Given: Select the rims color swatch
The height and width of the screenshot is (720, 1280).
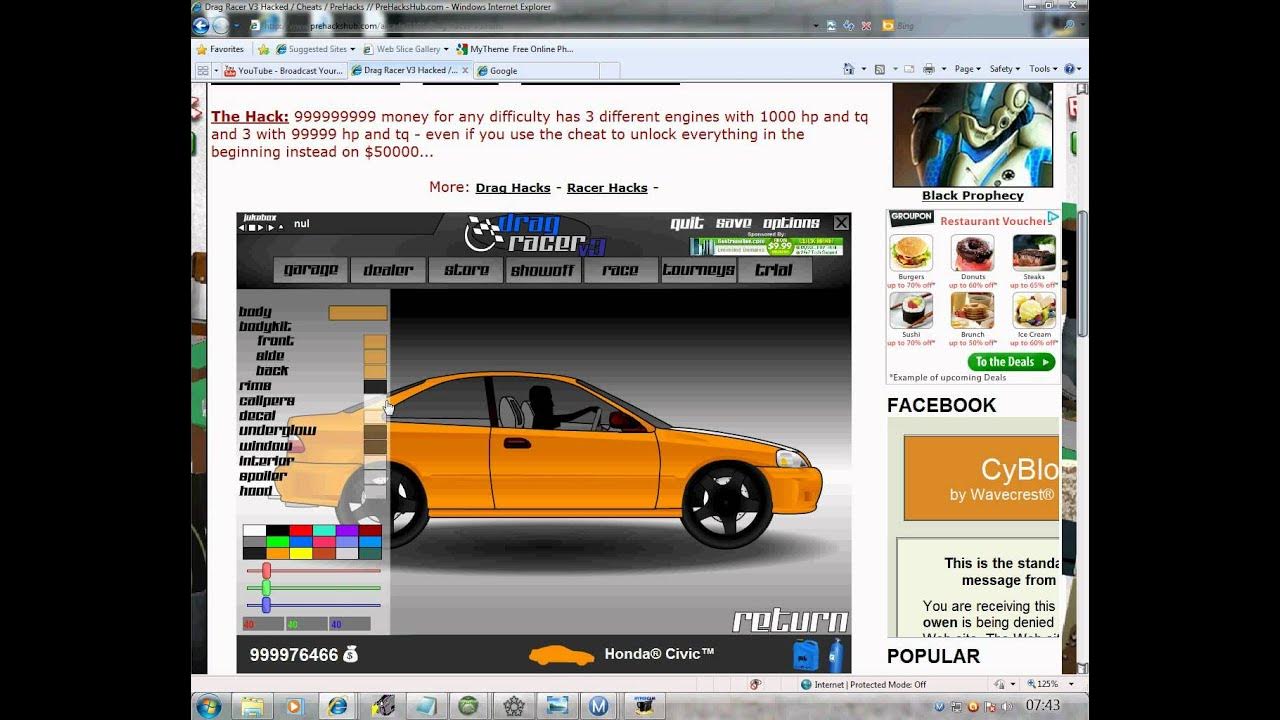Looking at the screenshot, I should point(375,386).
